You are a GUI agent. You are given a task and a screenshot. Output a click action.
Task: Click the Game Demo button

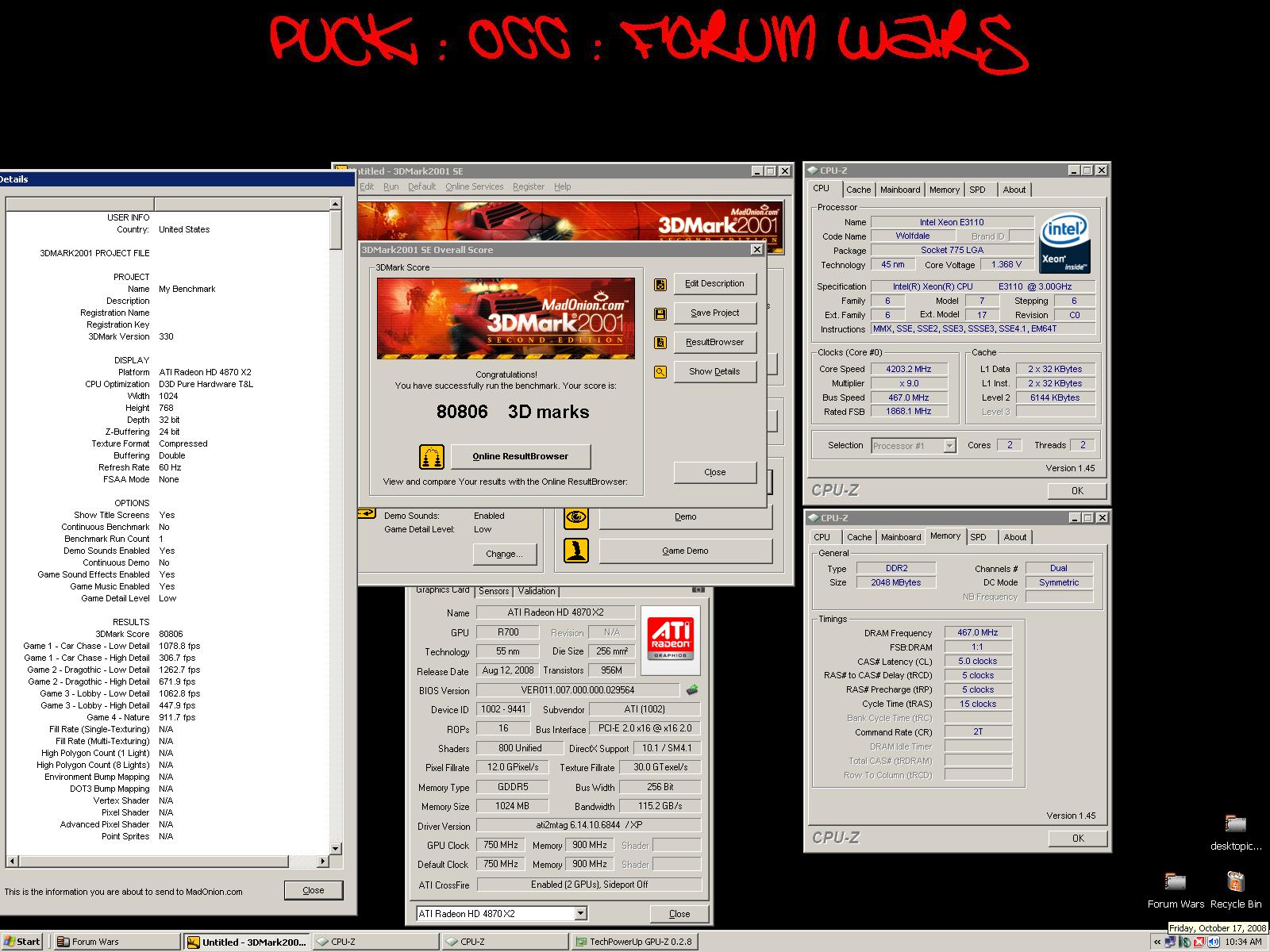pos(685,551)
